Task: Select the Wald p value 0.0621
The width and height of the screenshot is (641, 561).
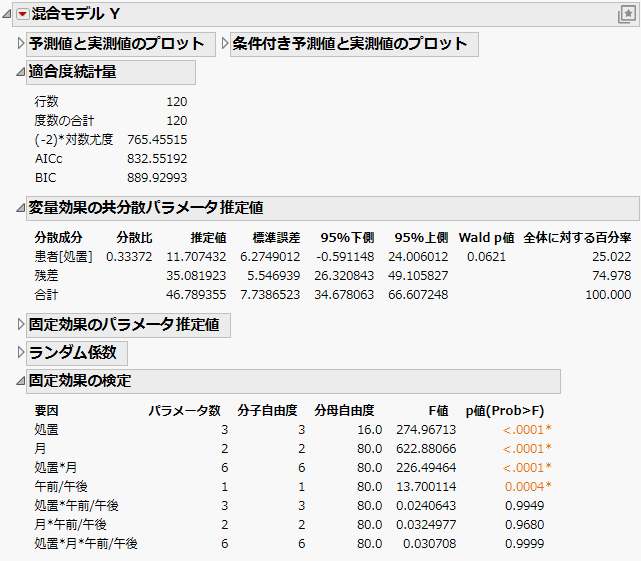Action: [x=486, y=257]
